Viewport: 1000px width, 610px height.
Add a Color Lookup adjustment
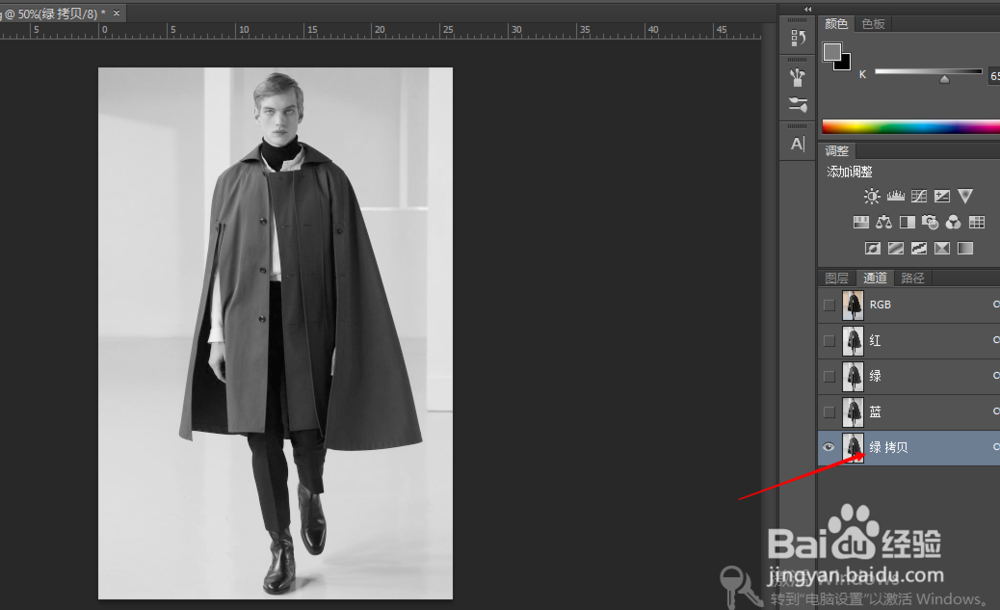976,222
